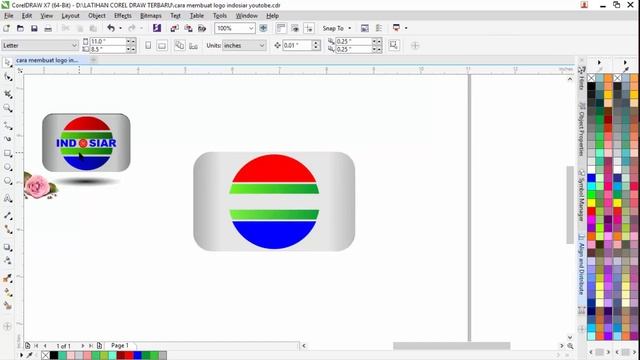The width and height of the screenshot is (640, 360).
Task: Open the Letter page size dropdown
Action: coord(74,45)
